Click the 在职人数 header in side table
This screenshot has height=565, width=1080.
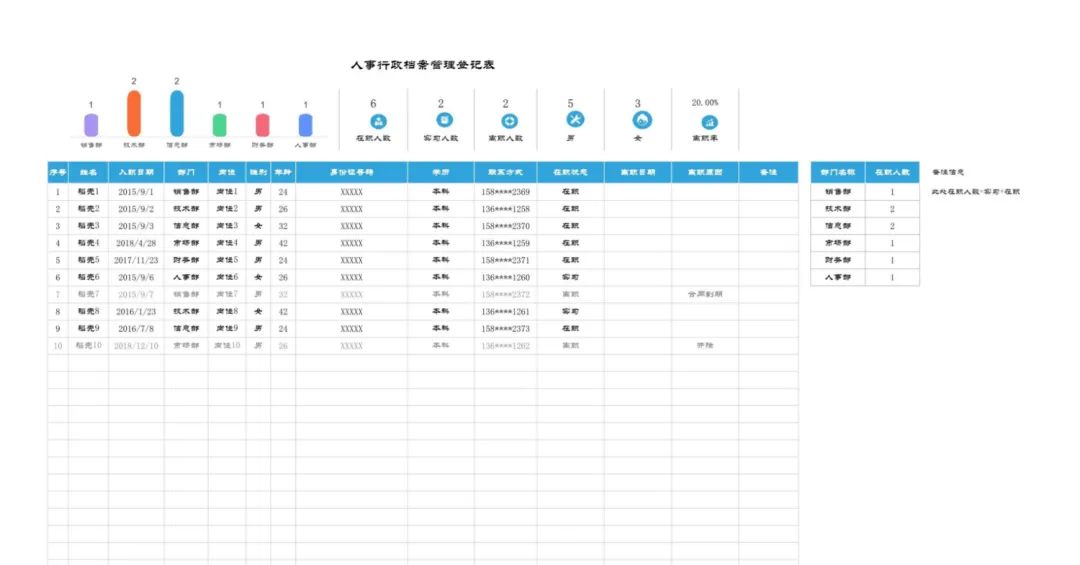pos(892,172)
